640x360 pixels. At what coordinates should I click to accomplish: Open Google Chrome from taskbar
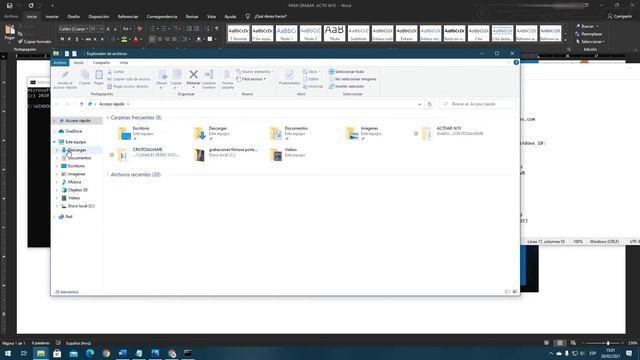pyautogui.click(x=106, y=353)
